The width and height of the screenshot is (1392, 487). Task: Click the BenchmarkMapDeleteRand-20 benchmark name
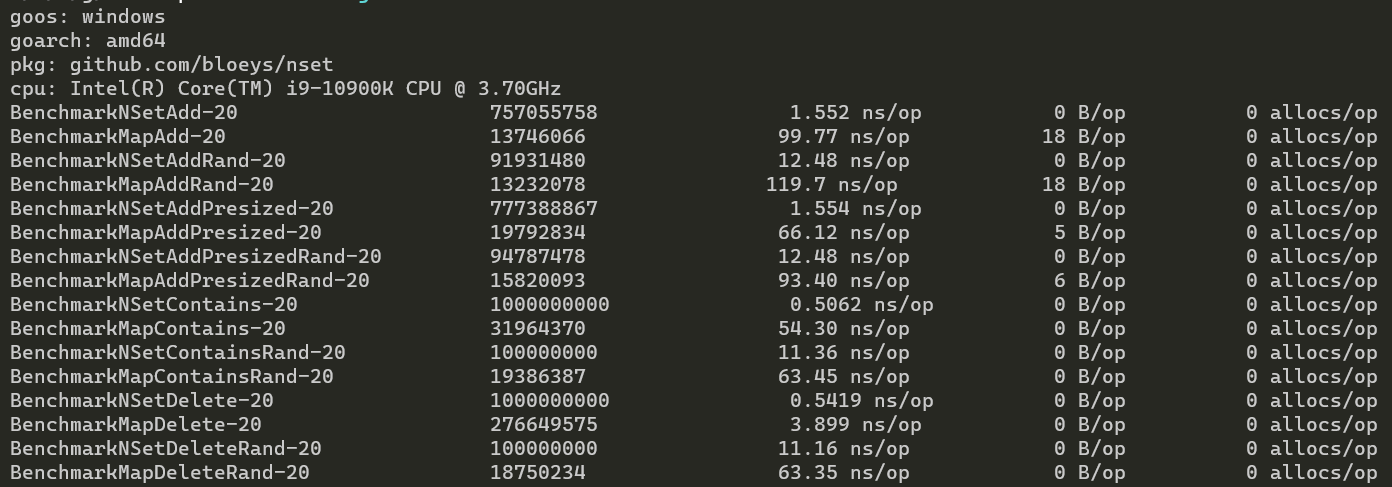[160, 473]
